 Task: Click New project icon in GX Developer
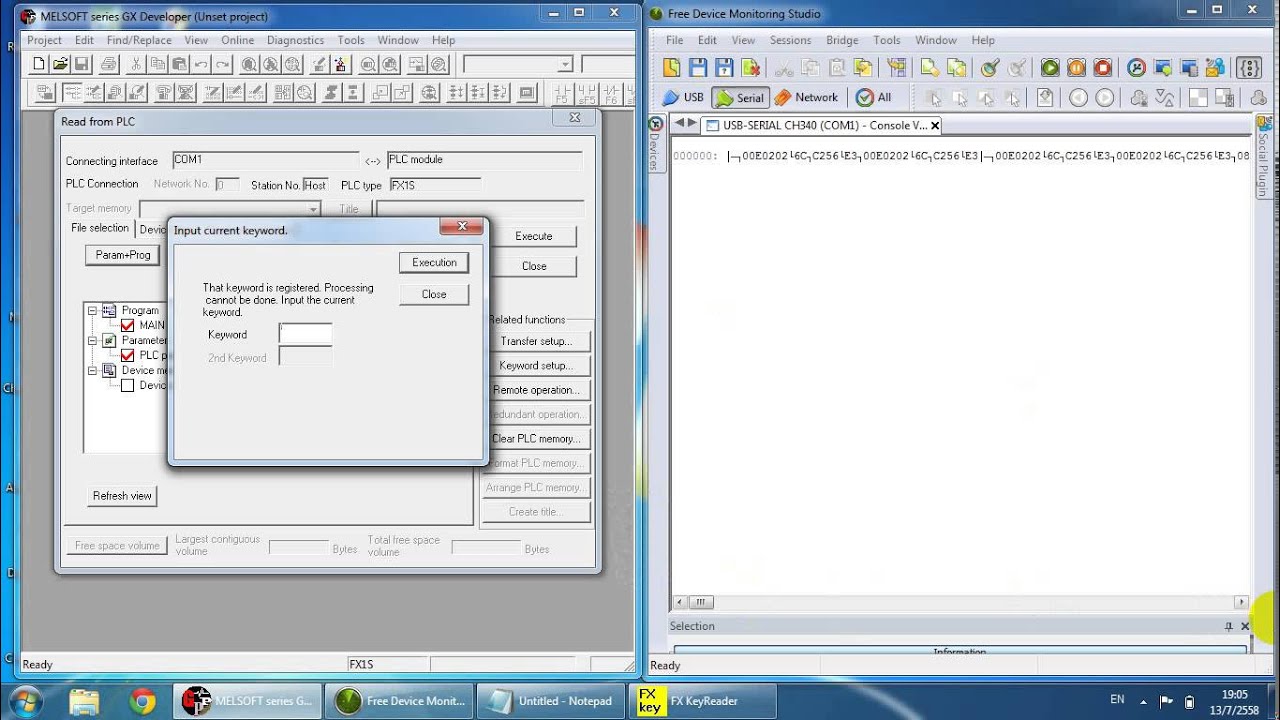39,64
